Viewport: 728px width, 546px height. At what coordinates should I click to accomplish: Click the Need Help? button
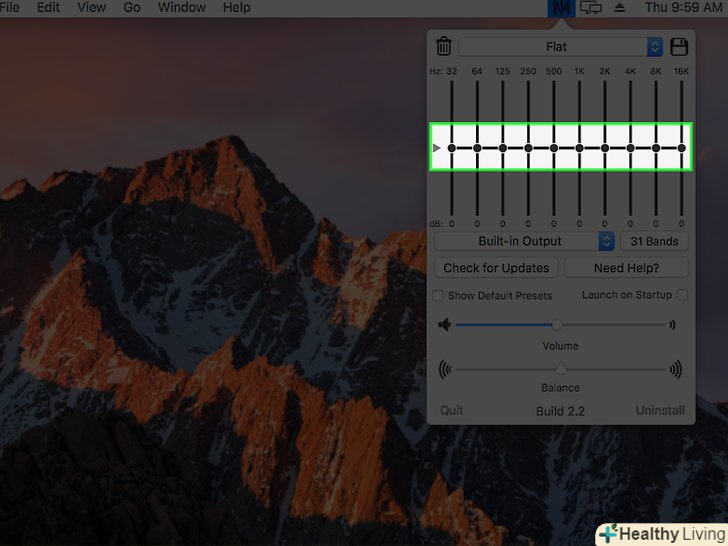tap(626, 268)
